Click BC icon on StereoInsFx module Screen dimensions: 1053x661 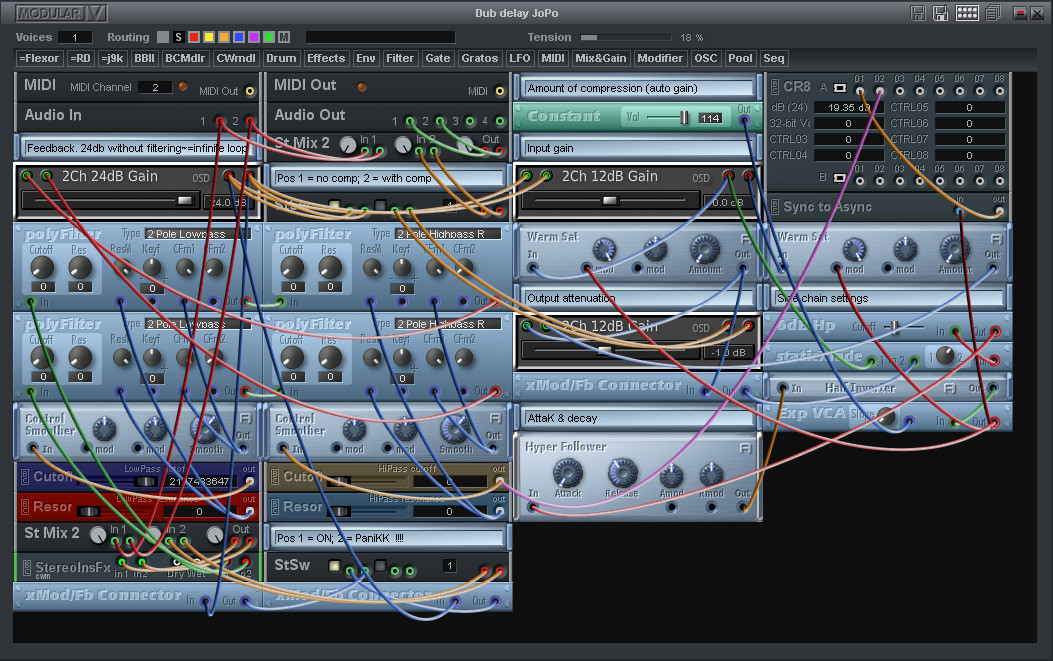(27, 568)
